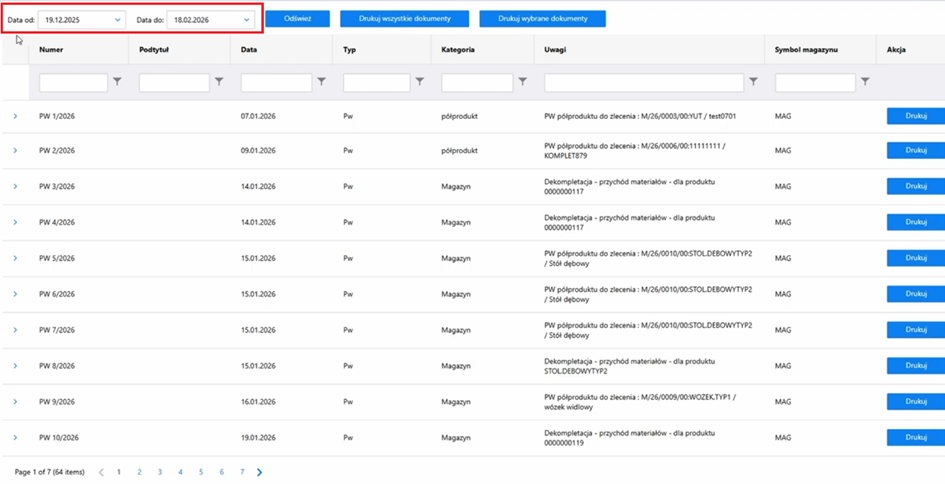Open the Data od date dropdown

(x=117, y=20)
